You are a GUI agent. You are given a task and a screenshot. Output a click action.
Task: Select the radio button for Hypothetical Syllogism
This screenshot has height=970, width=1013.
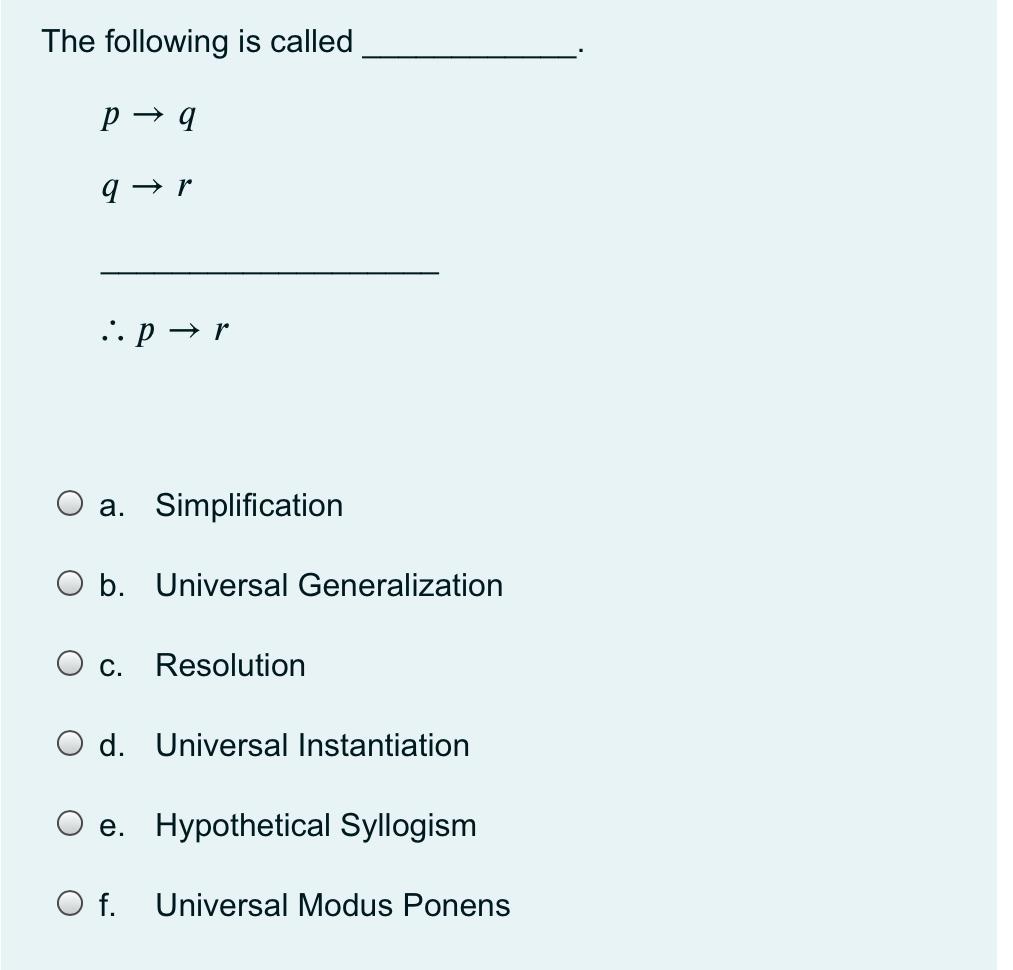coord(69,824)
